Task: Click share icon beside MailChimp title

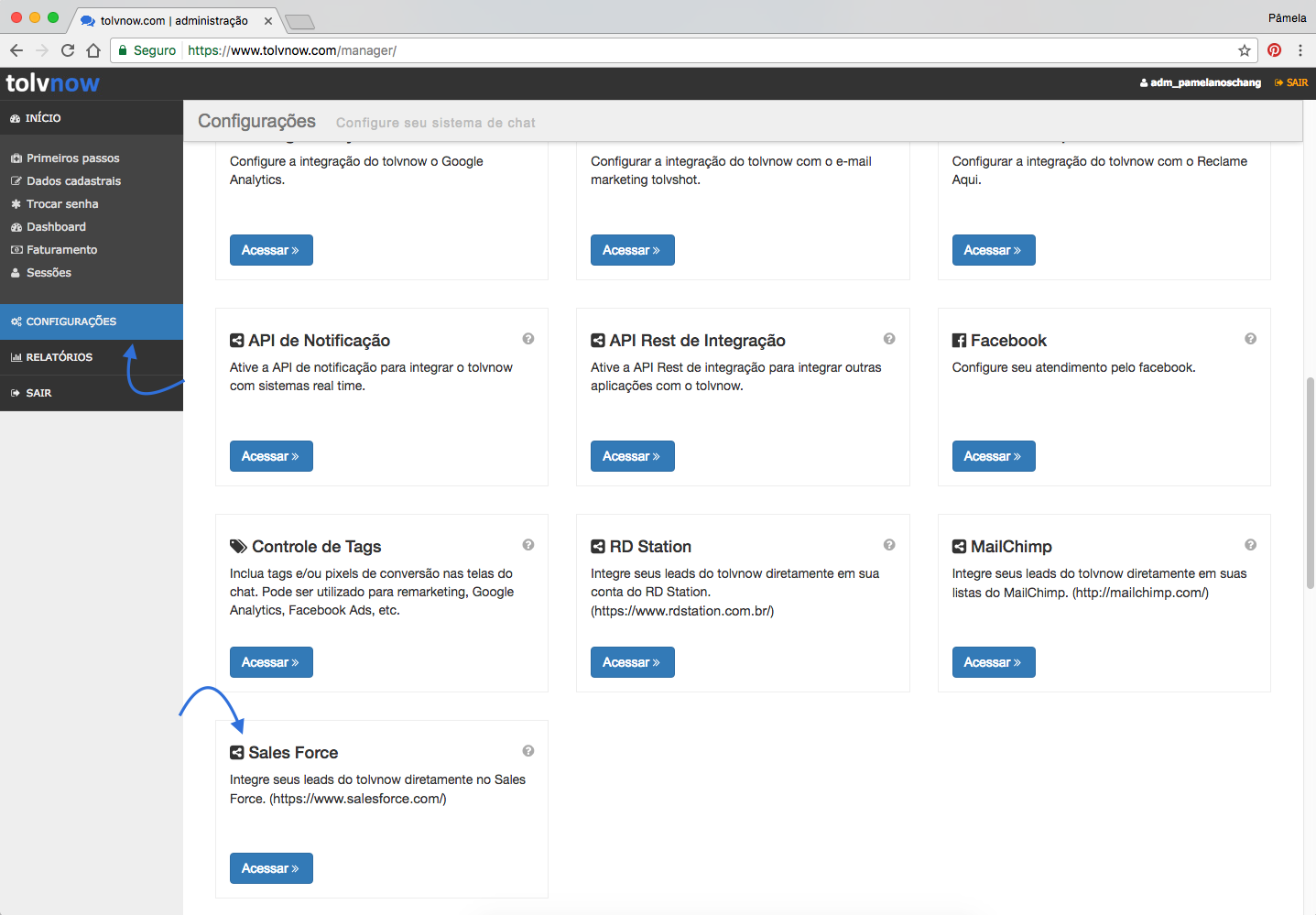Action: click(x=959, y=547)
